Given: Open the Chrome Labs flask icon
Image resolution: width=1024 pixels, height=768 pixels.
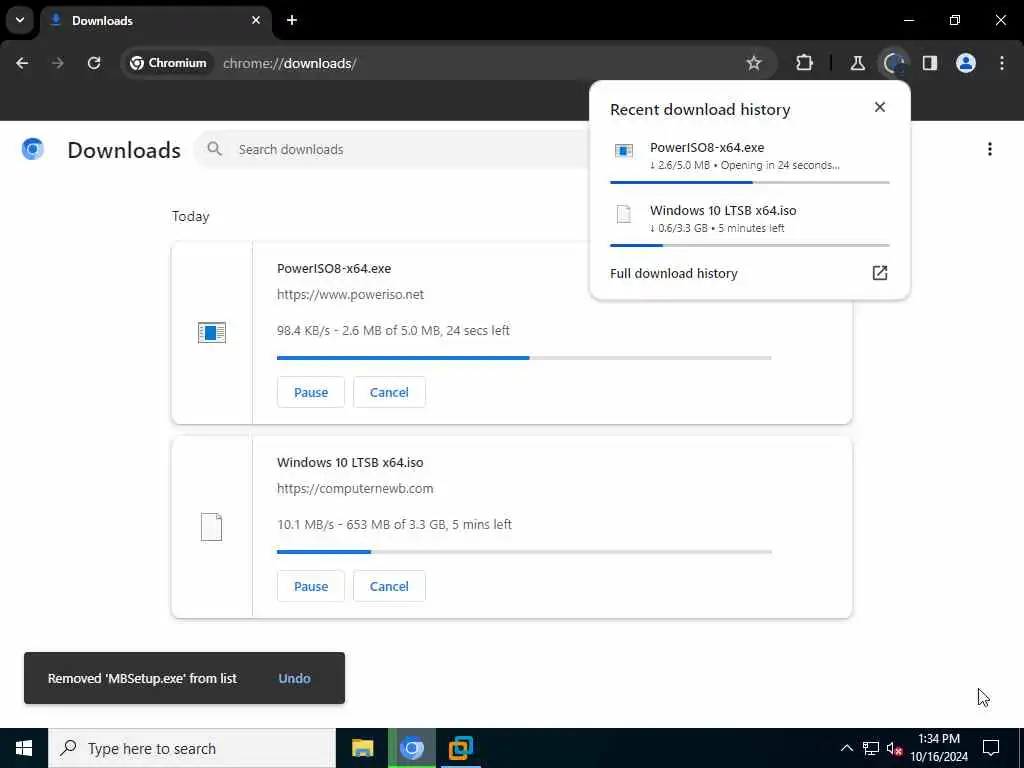Looking at the screenshot, I should pyautogui.click(x=857, y=63).
